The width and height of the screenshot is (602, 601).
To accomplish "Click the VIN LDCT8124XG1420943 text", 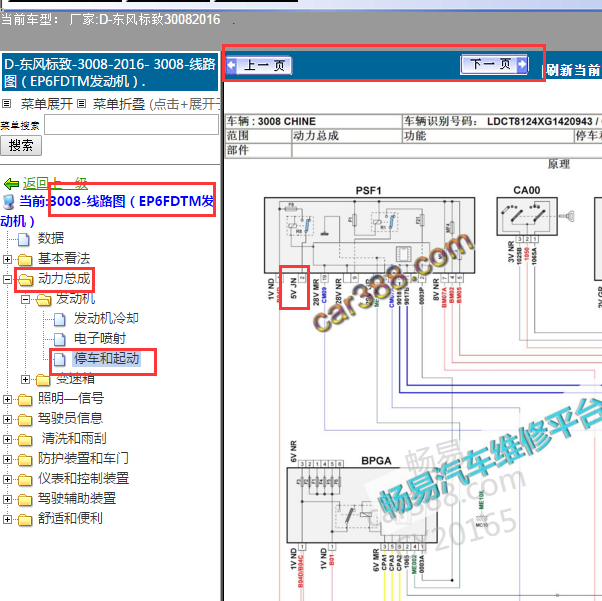I will coord(539,121).
